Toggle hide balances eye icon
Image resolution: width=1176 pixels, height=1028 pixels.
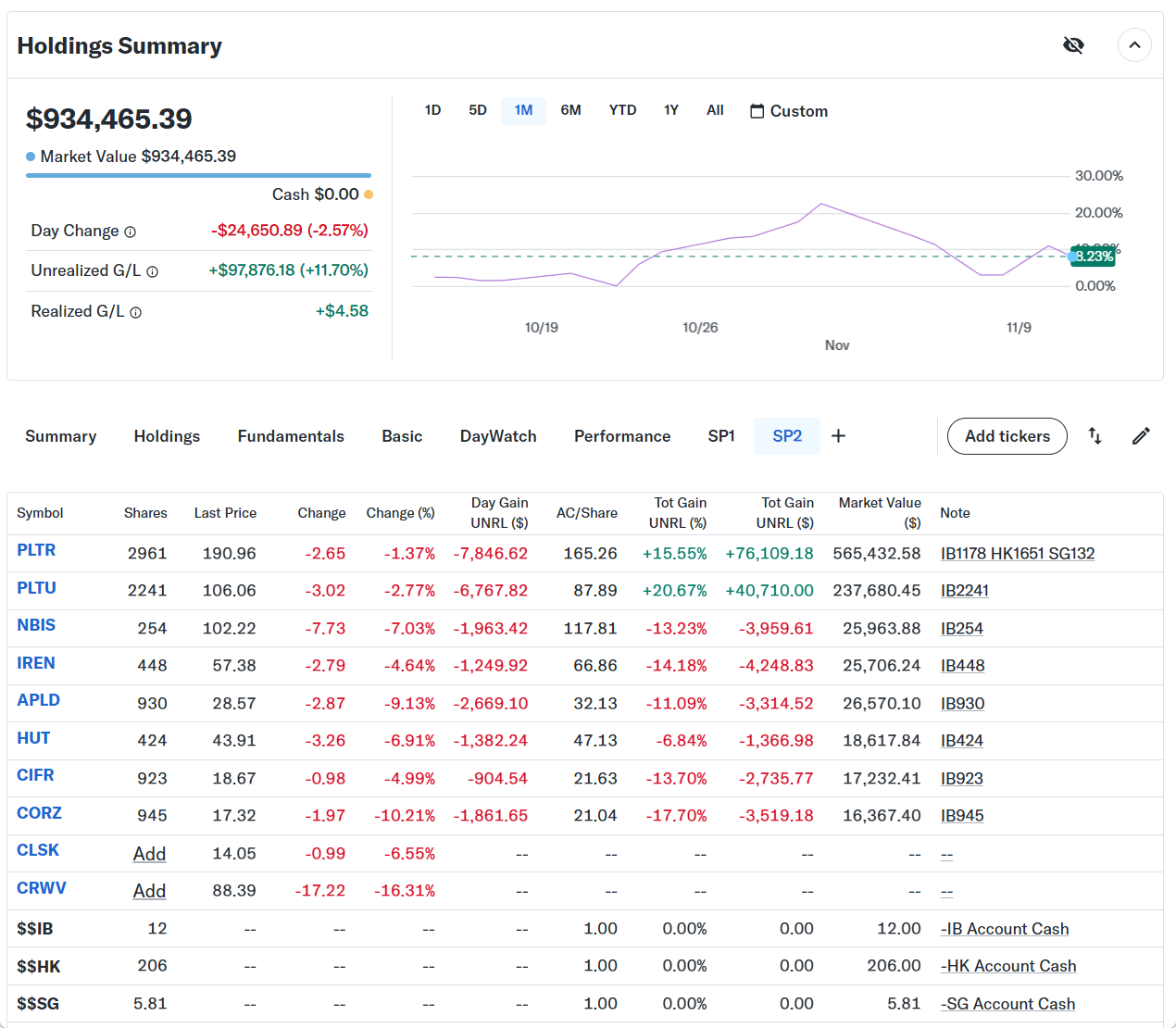click(1073, 45)
